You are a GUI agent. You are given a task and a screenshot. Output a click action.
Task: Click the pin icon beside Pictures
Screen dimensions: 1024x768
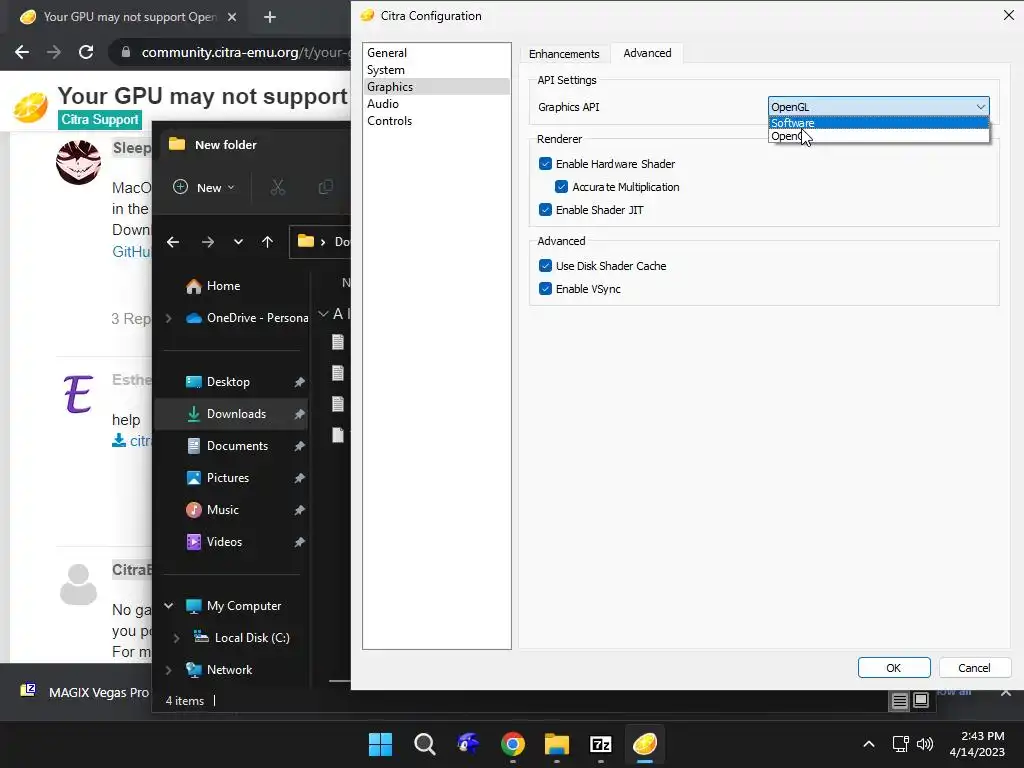pyautogui.click(x=299, y=478)
